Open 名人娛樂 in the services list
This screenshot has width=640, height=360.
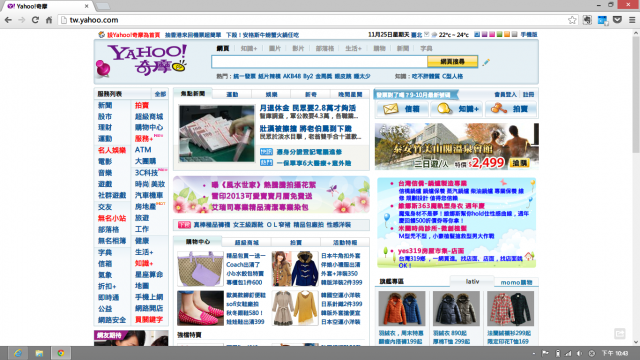(112, 150)
